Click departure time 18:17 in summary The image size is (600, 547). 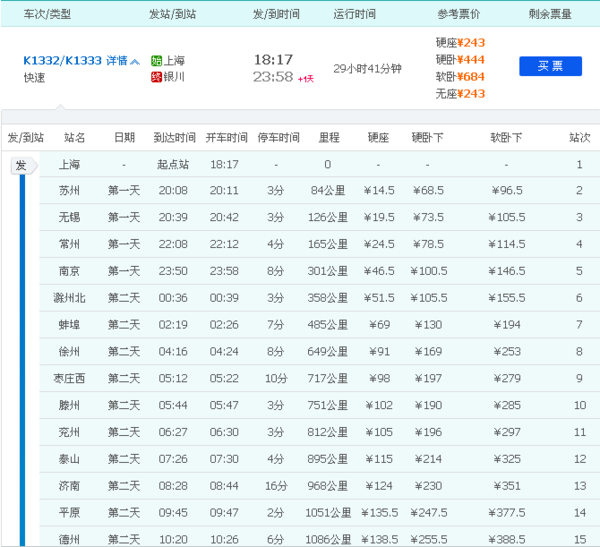coord(273,60)
